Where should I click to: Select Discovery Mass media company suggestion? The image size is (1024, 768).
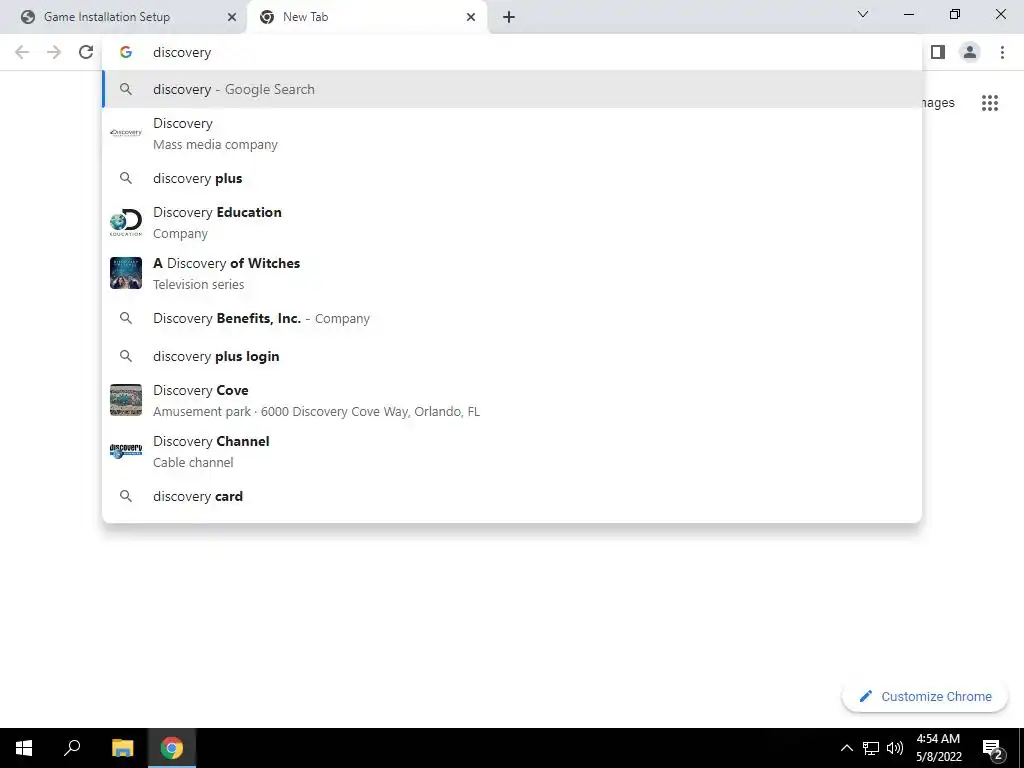[512, 133]
